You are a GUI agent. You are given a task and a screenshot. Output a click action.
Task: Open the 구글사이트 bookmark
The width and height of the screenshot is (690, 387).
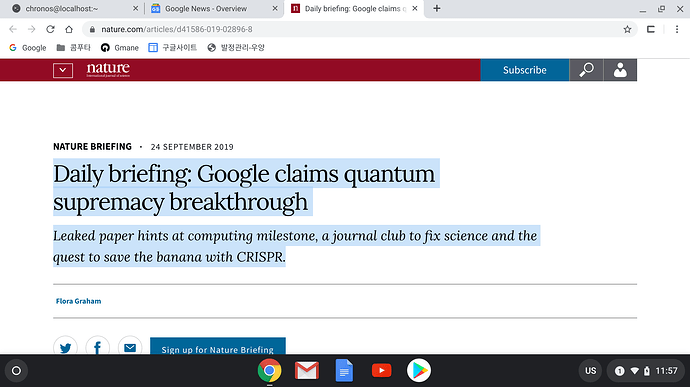[x=172, y=48]
